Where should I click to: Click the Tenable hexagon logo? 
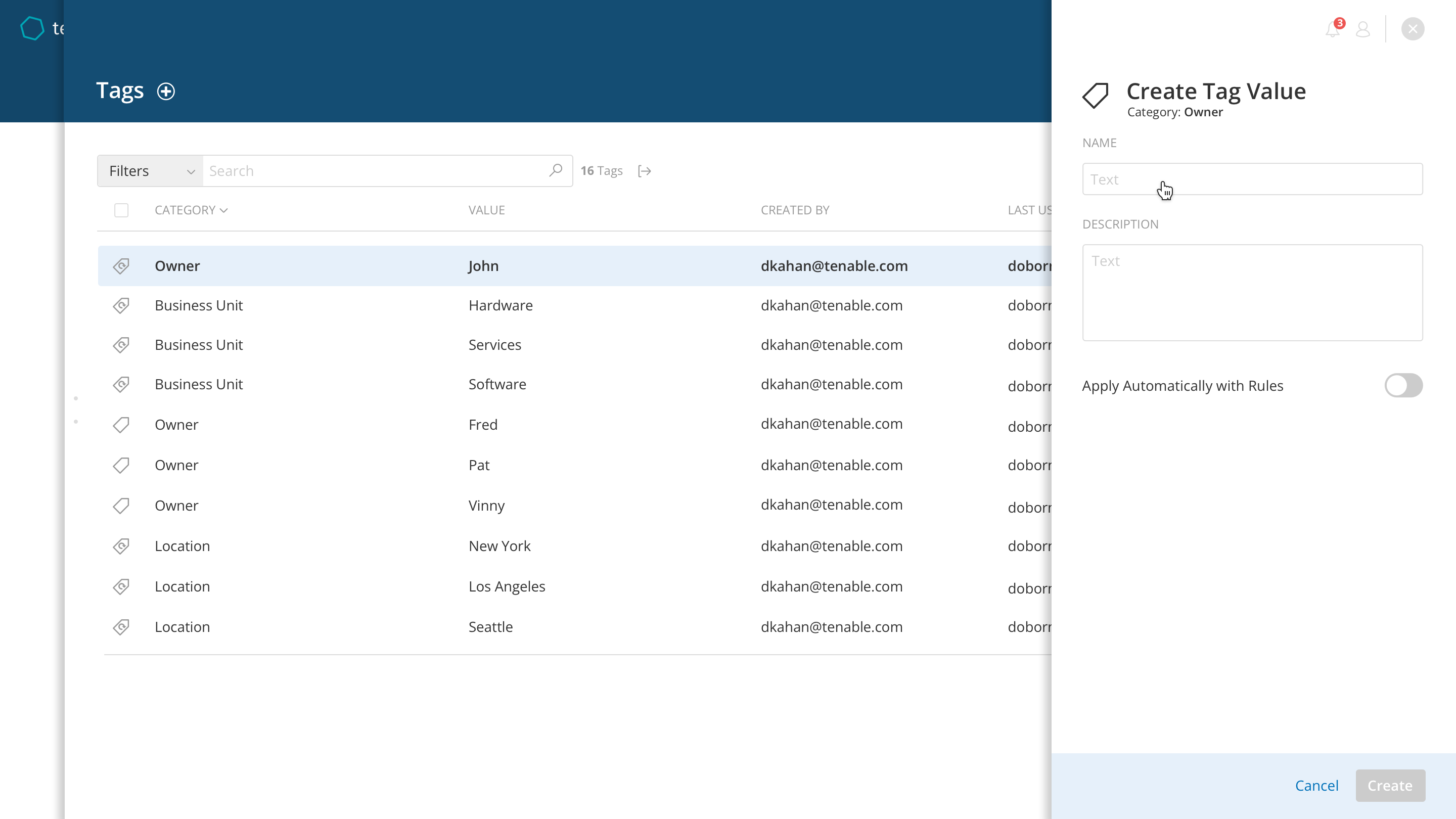(x=32, y=28)
